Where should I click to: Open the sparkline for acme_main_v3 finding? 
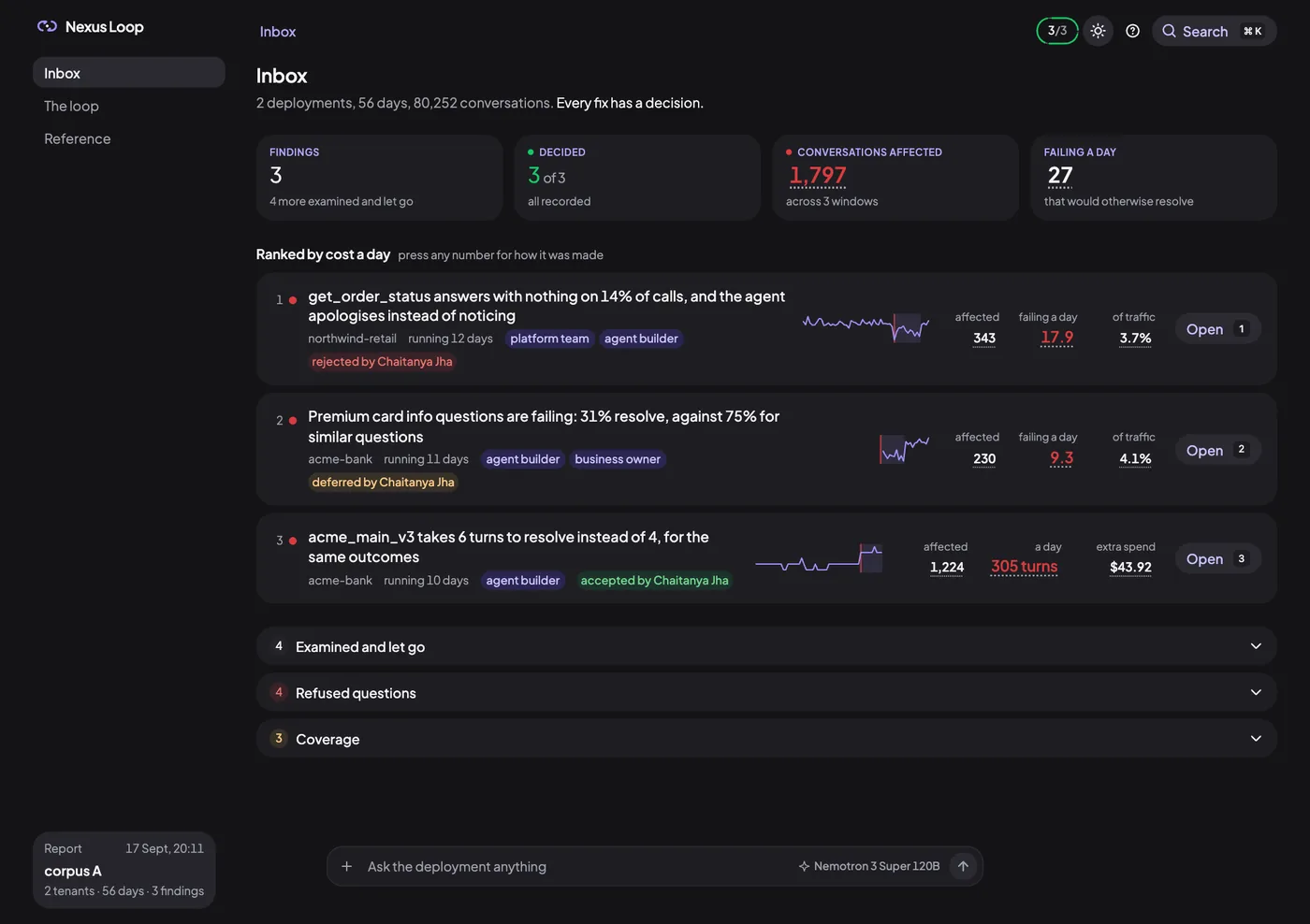(819, 558)
